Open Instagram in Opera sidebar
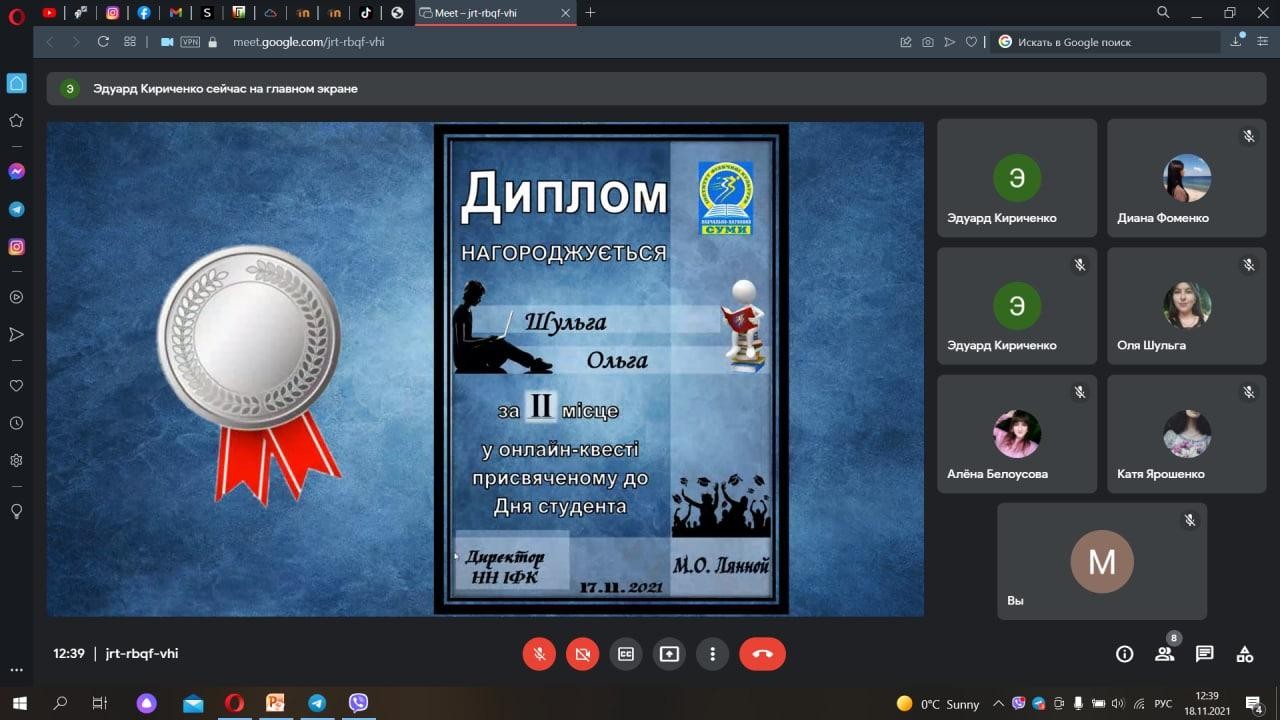The height and width of the screenshot is (720, 1280). point(16,247)
